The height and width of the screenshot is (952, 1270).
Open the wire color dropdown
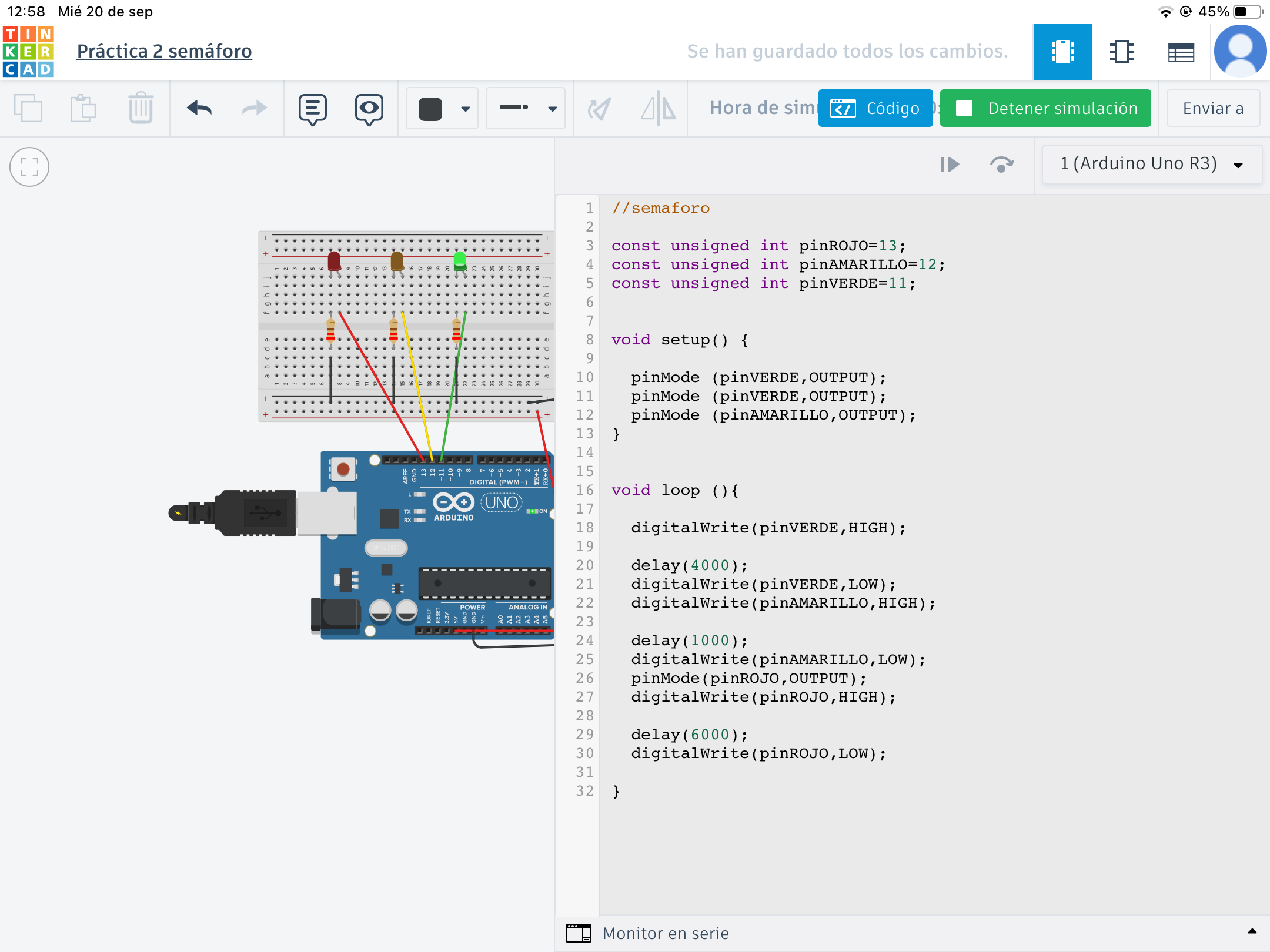tap(442, 109)
